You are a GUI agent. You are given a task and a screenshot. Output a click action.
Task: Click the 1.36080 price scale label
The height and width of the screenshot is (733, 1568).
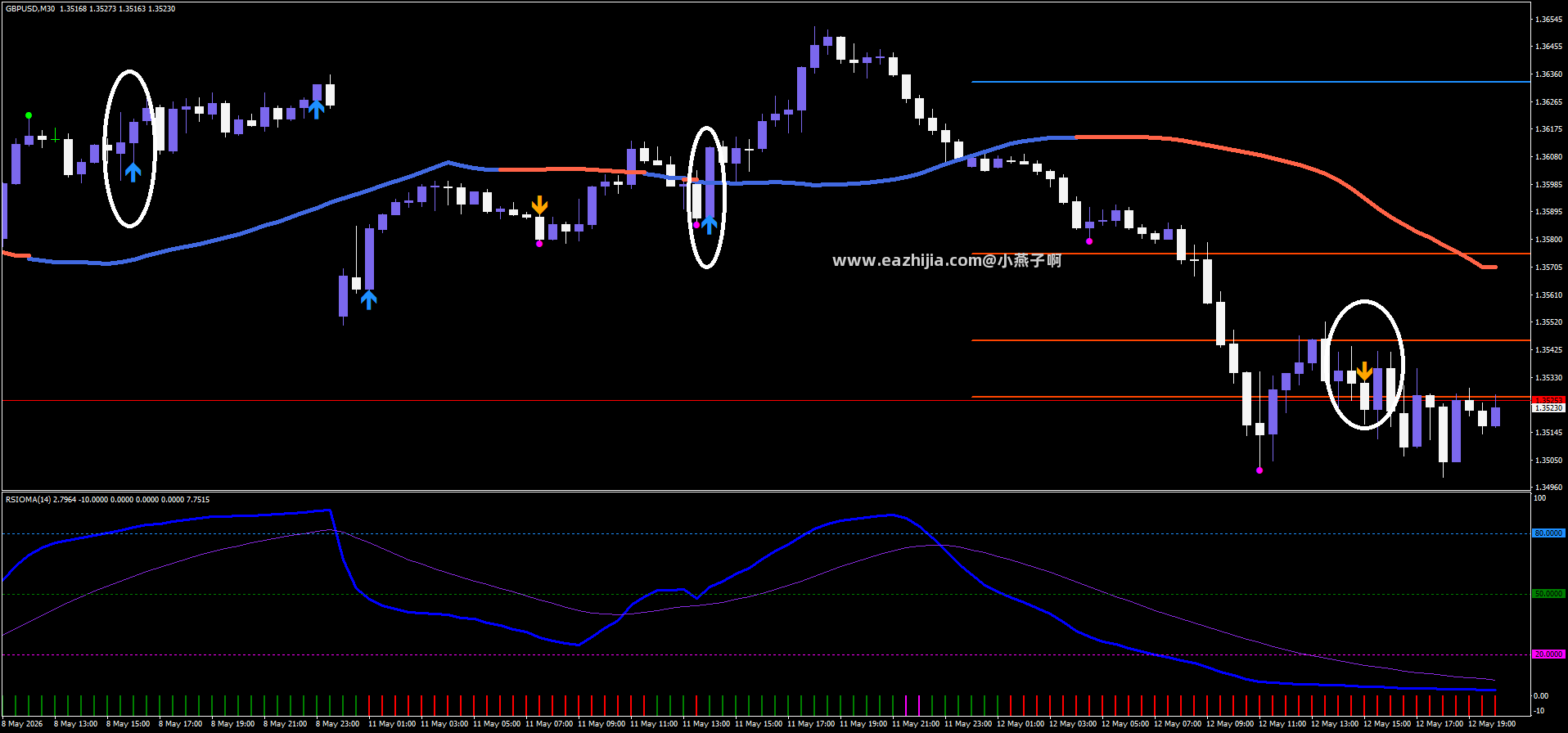(1548, 157)
